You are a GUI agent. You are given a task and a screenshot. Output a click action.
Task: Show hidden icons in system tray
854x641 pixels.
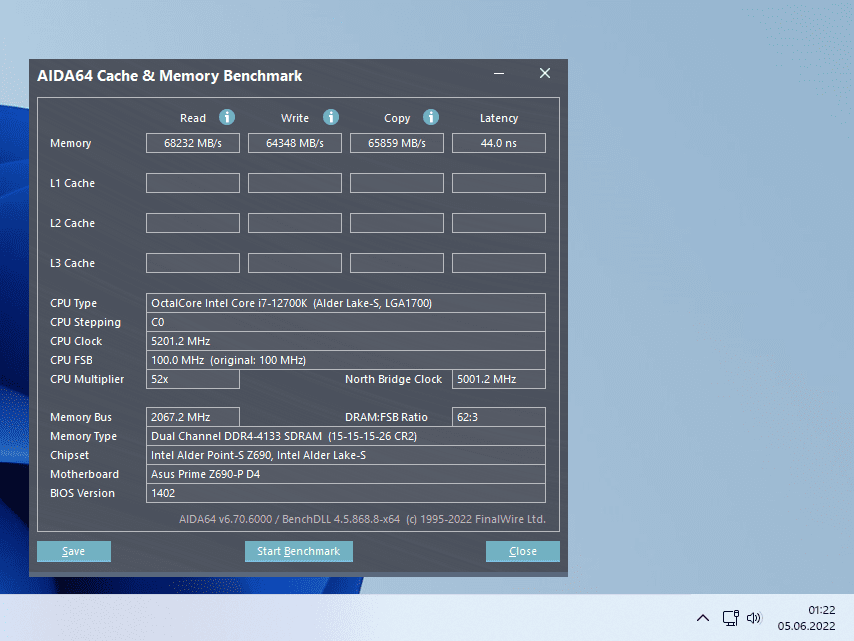[703, 618]
